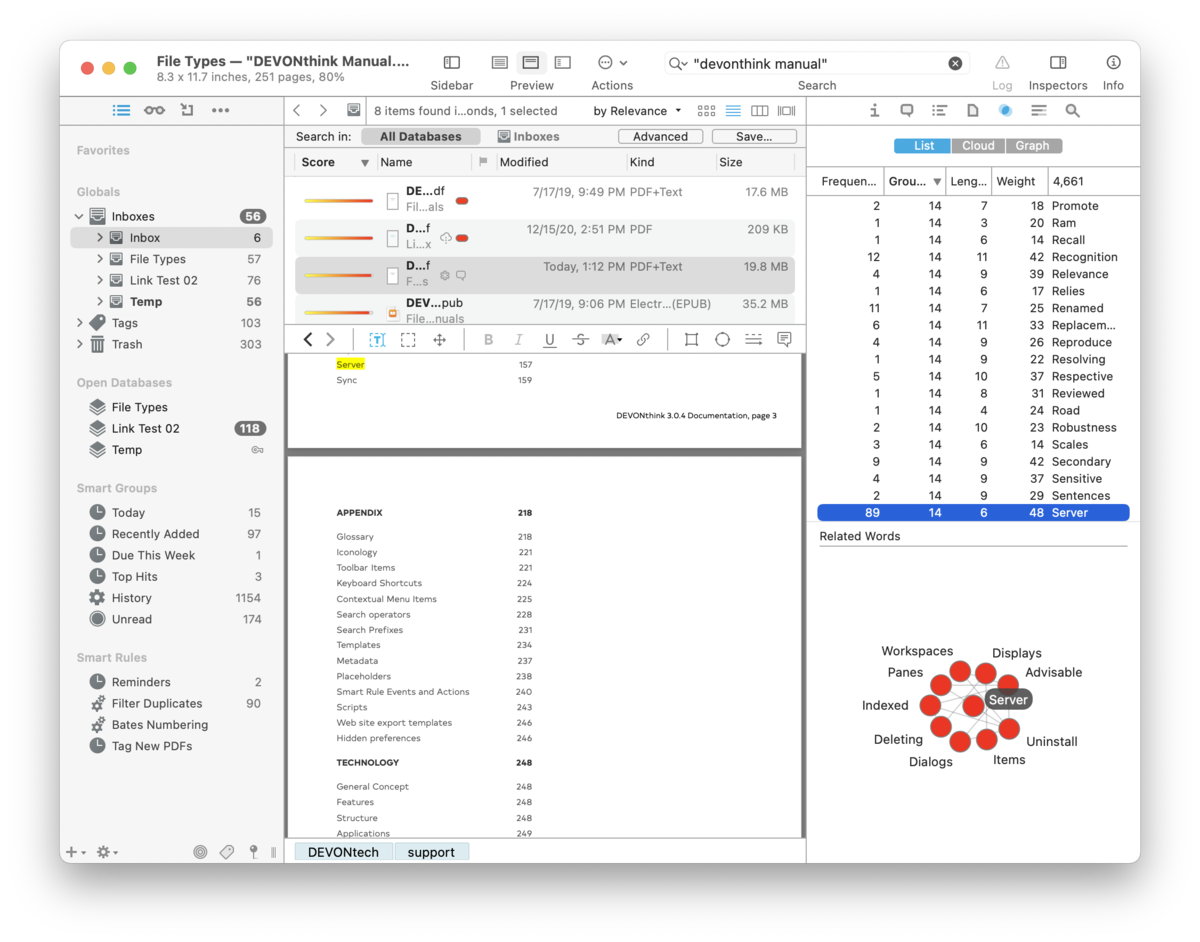Viewport: 1200px width, 942px height.
Task: Toggle preview-off list layout
Action: [x=500, y=63]
